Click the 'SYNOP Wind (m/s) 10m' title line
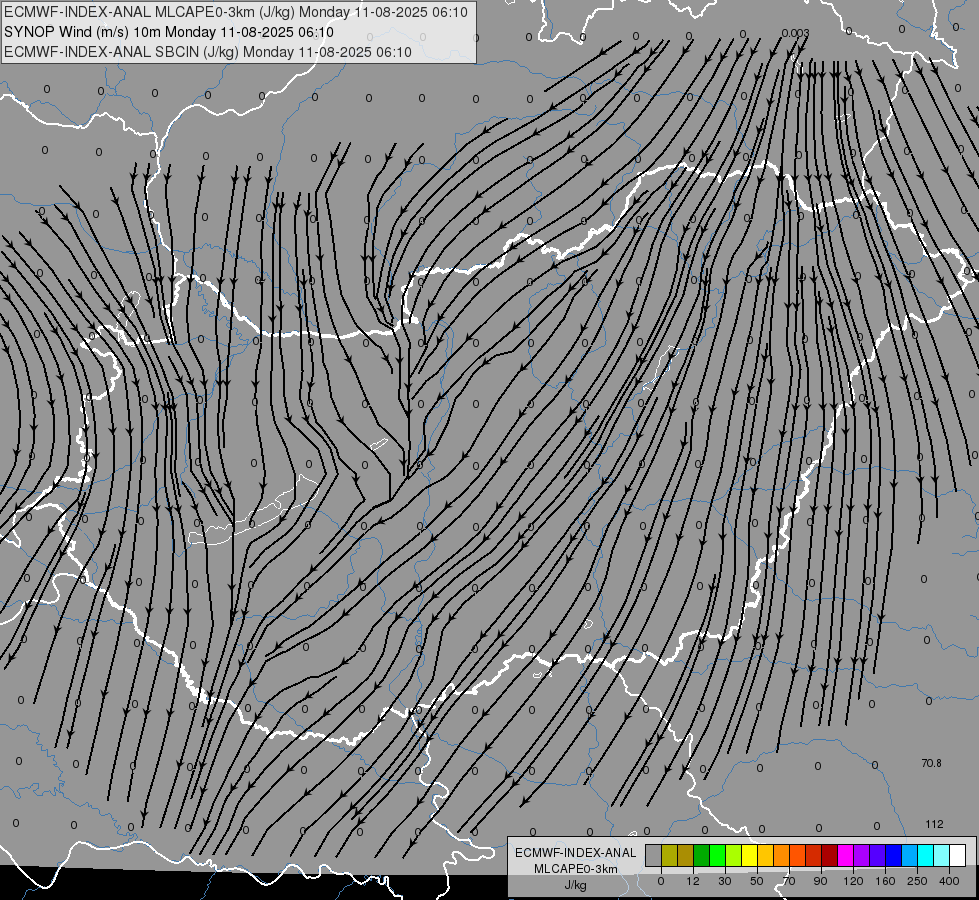 (x=169, y=32)
